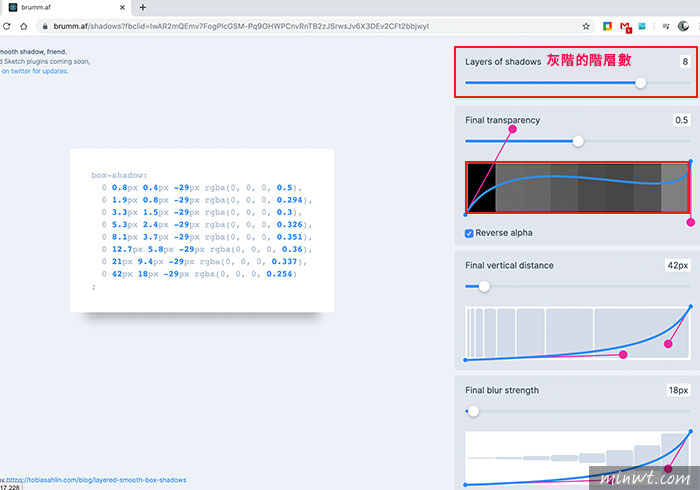Click the lower-right pink handle of the transparency curve
Image resolution: width=700 pixels, height=490 pixels.
point(691,222)
